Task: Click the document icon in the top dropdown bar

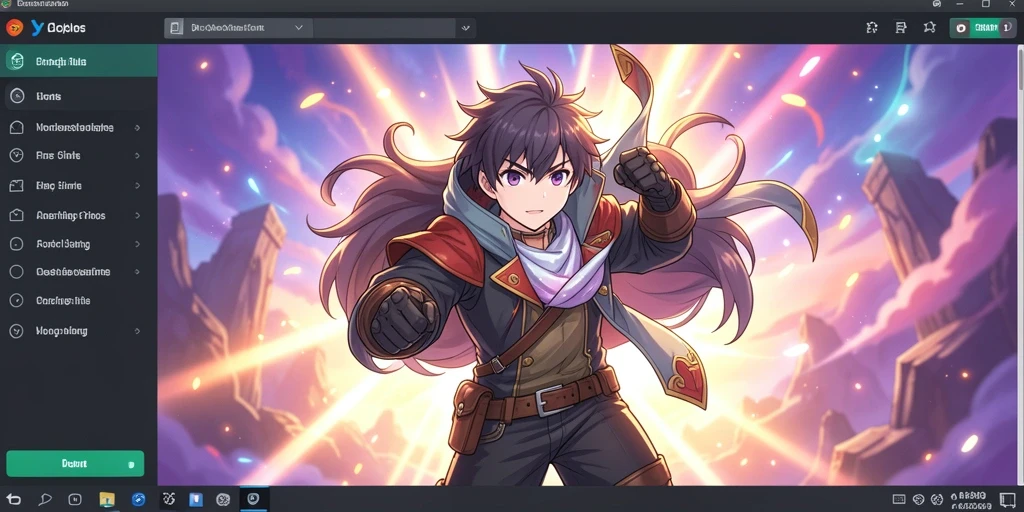Action: coord(175,27)
